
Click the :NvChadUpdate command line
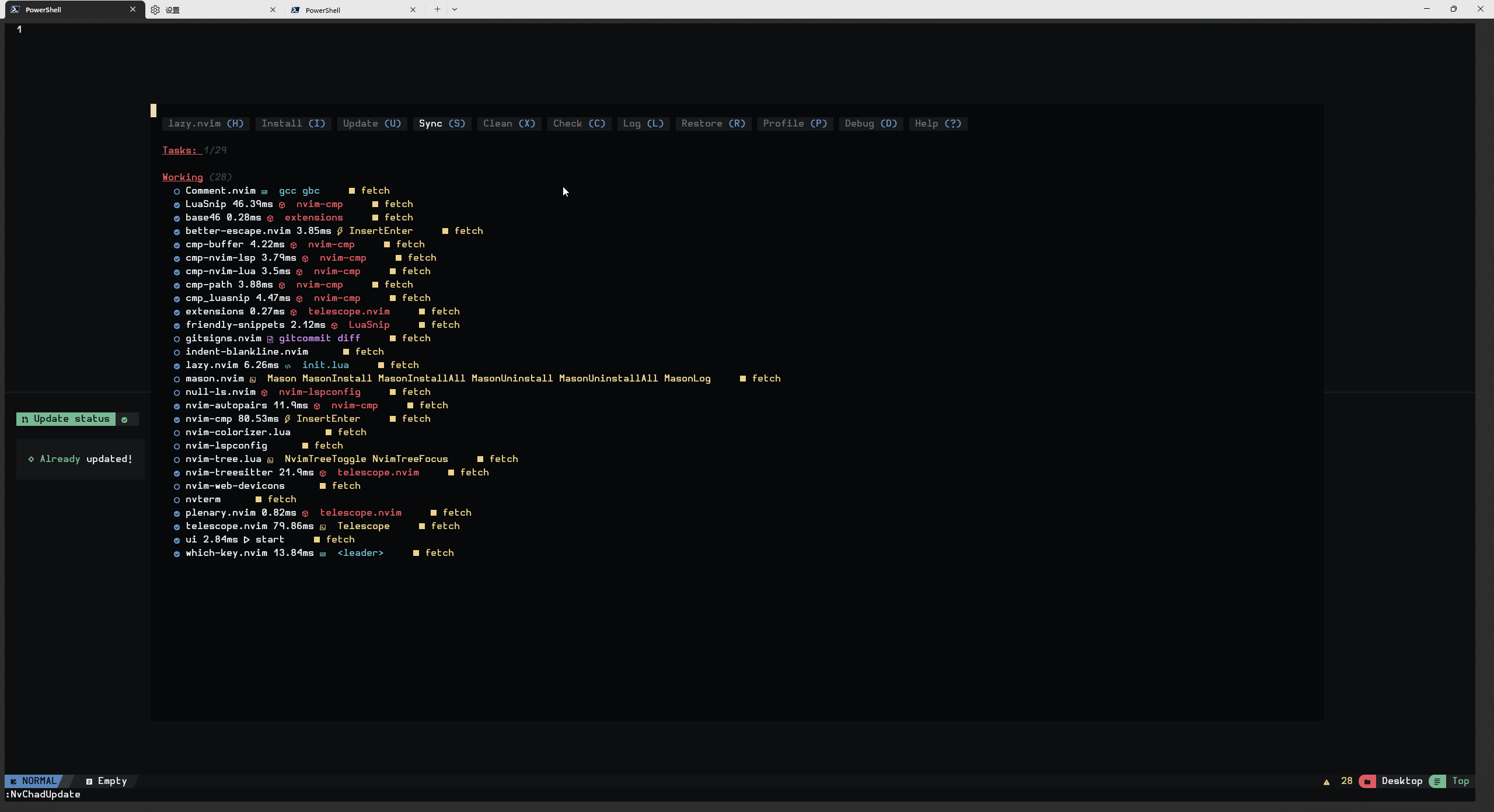[x=43, y=794]
